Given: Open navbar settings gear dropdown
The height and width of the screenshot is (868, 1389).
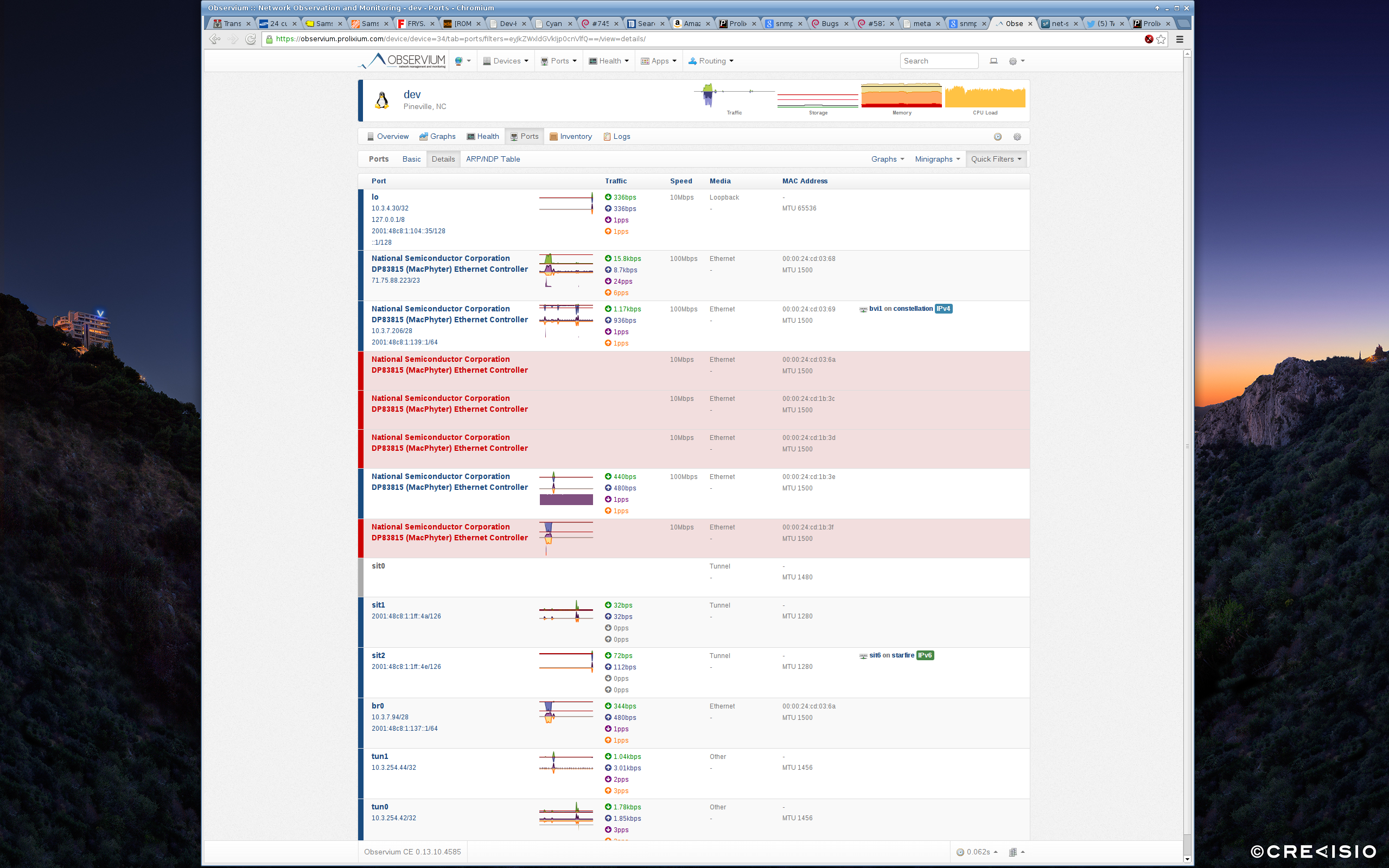Looking at the screenshot, I should tap(1016, 61).
